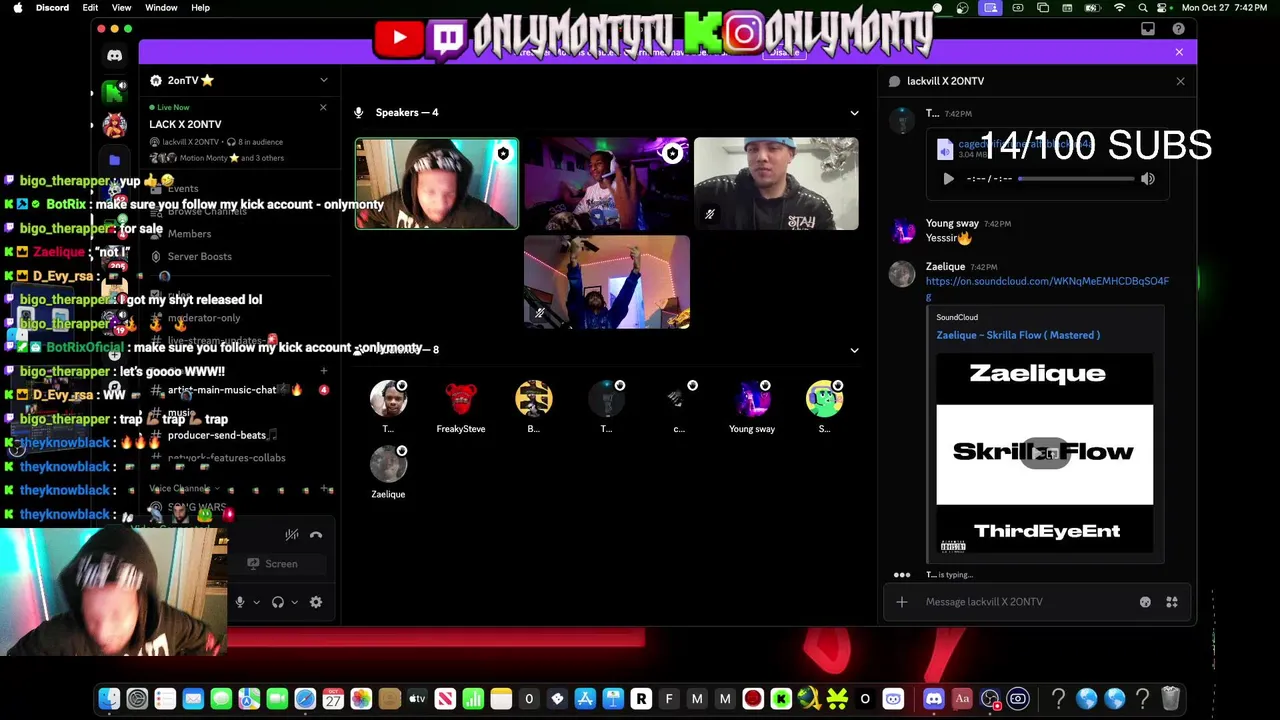Screen dimensions: 1280x720
Task: Open the Help menu in menu bar
Action: 200,7
